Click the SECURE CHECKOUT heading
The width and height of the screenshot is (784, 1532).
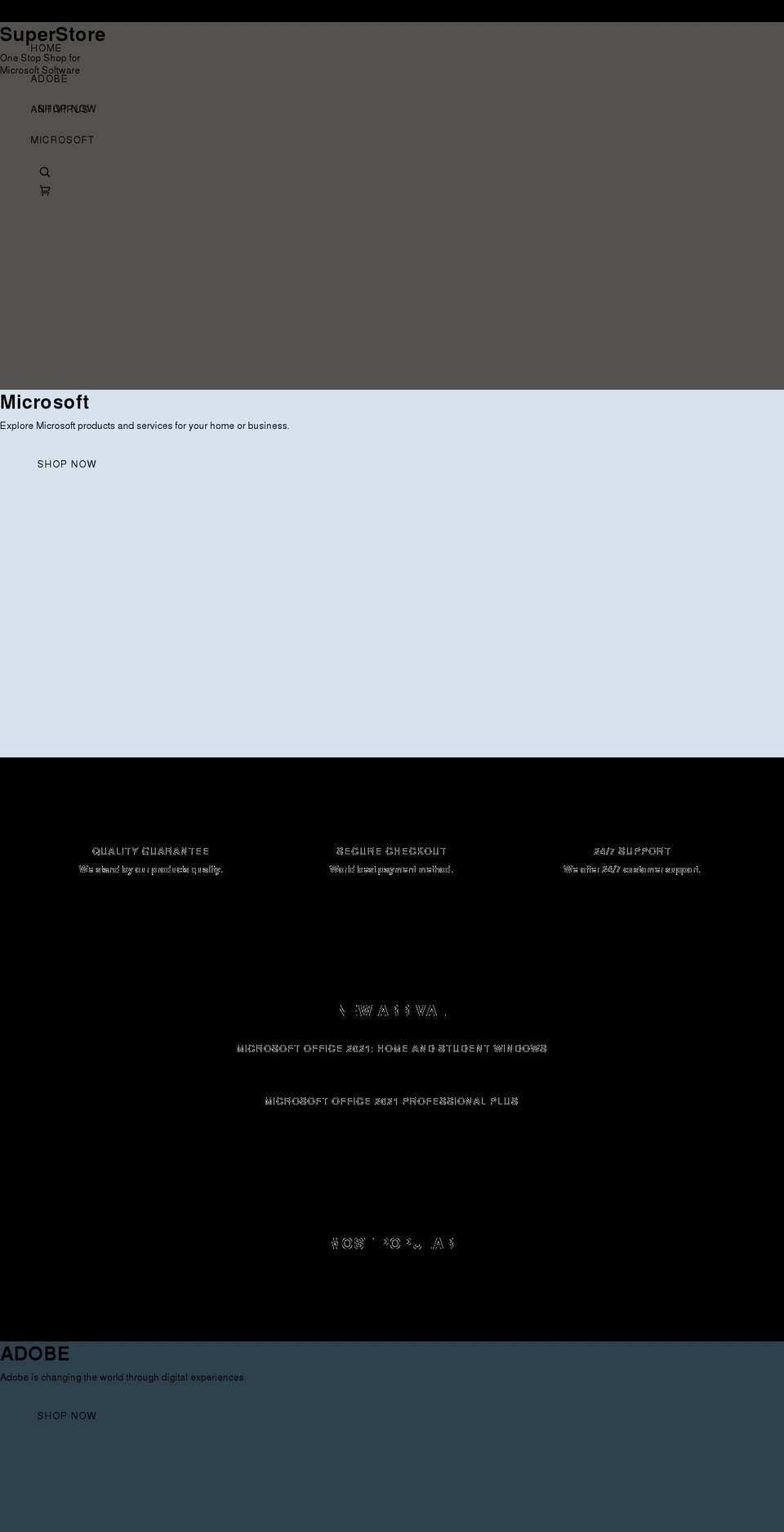point(392,851)
